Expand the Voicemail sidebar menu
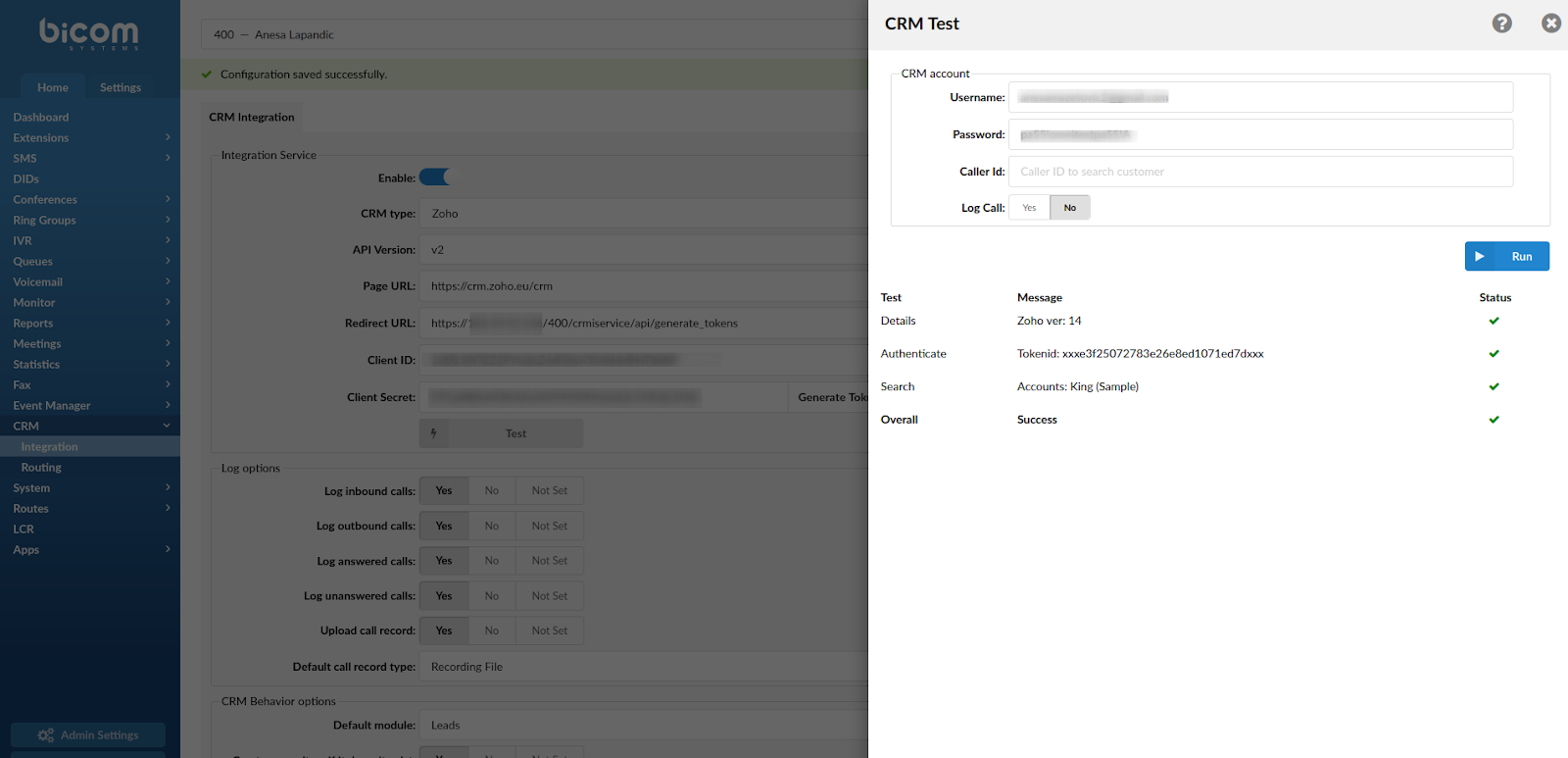The width and height of the screenshot is (1568, 758). click(x=90, y=281)
